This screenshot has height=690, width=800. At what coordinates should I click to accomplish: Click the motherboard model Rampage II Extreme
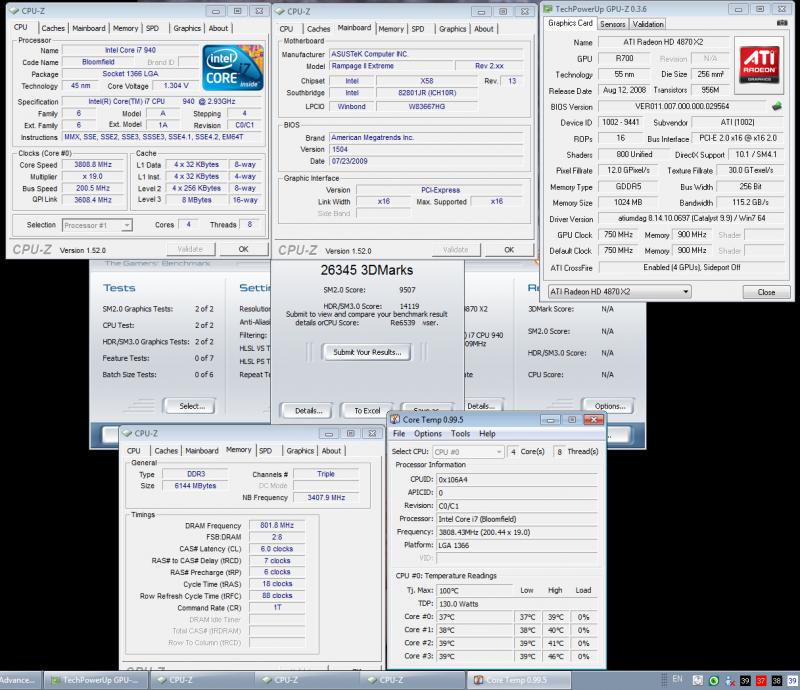[x=391, y=66]
